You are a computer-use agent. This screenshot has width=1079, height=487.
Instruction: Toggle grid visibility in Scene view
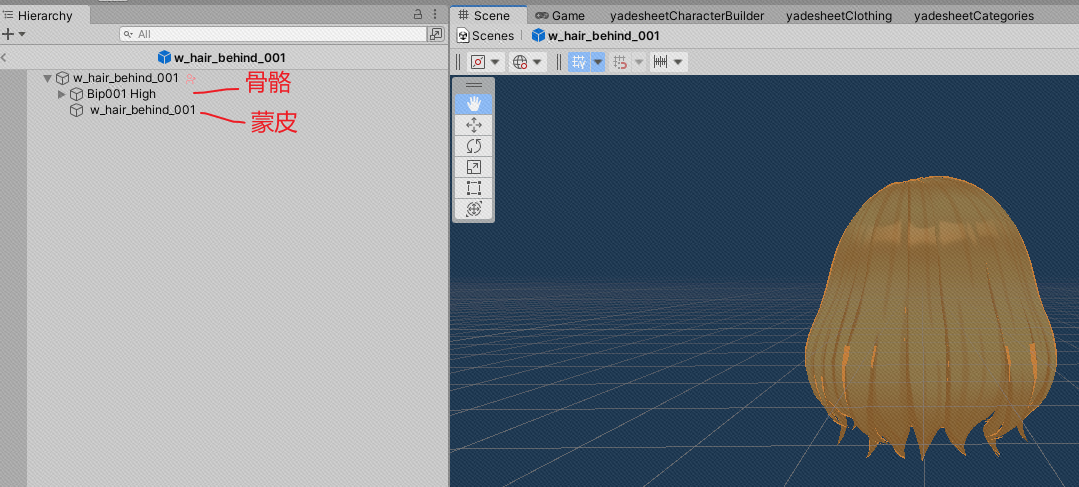(579, 63)
